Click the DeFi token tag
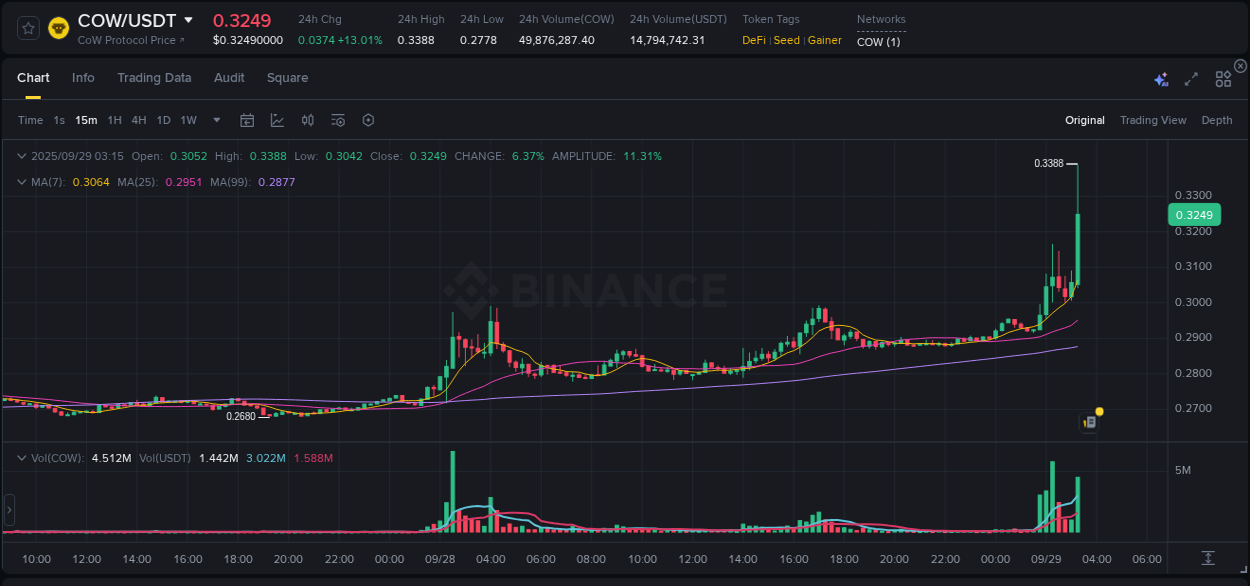Viewport: 1250px width, 586px height. point(753,40)
